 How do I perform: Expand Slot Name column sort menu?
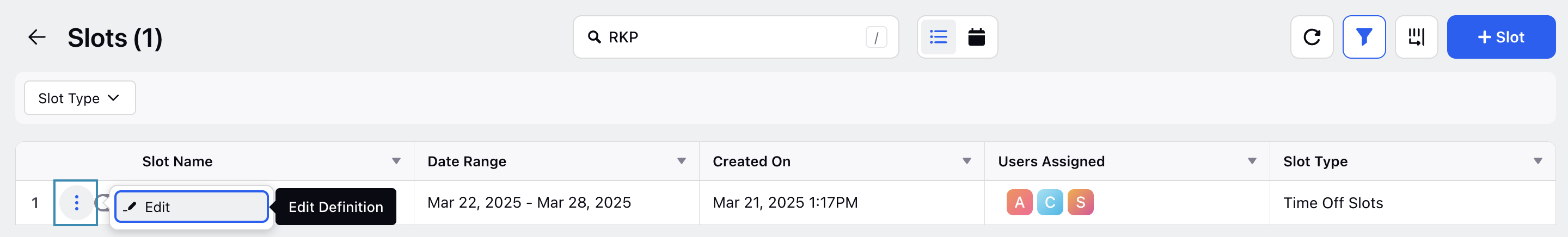[x=396, y=161]
